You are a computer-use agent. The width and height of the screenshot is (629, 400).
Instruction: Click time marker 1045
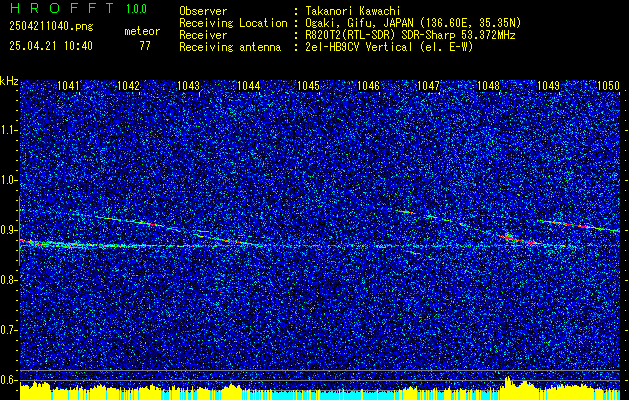[308, 86]
